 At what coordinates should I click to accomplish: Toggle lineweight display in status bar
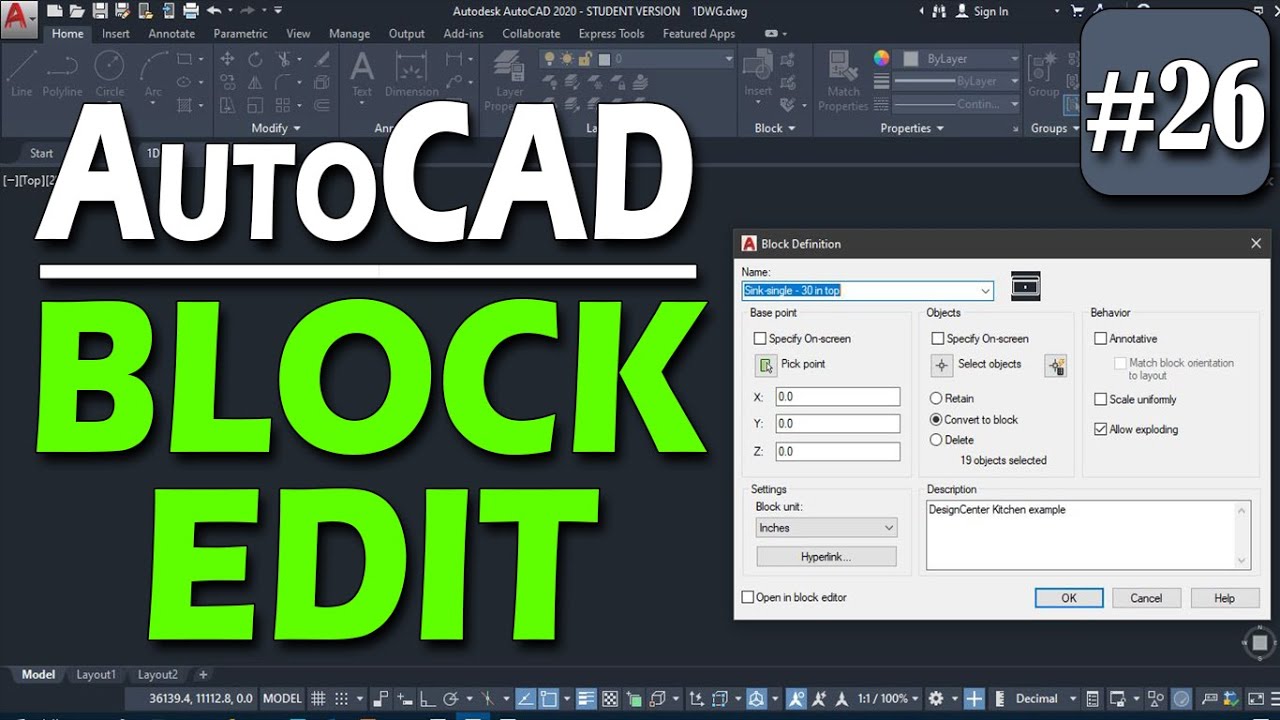point(587,699)
